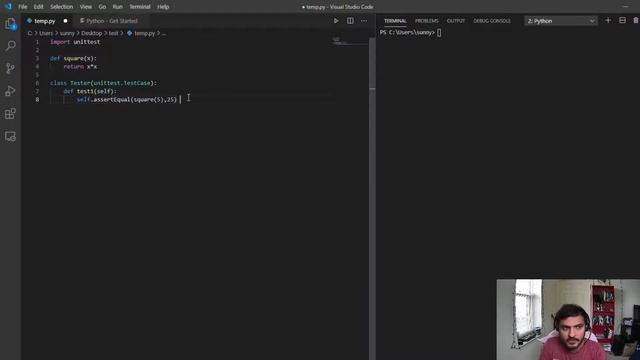This screenshot has width=640, height=360.
Task: Open the Go menu
Action: point(102,7)
